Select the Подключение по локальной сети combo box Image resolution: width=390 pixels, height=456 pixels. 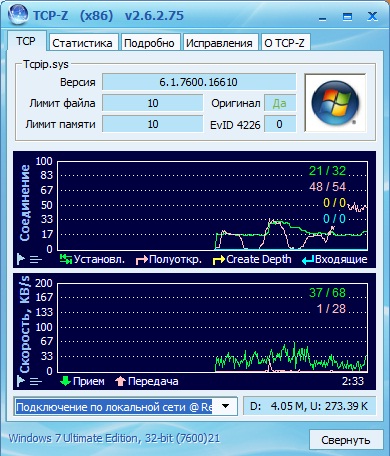[126, 406]
